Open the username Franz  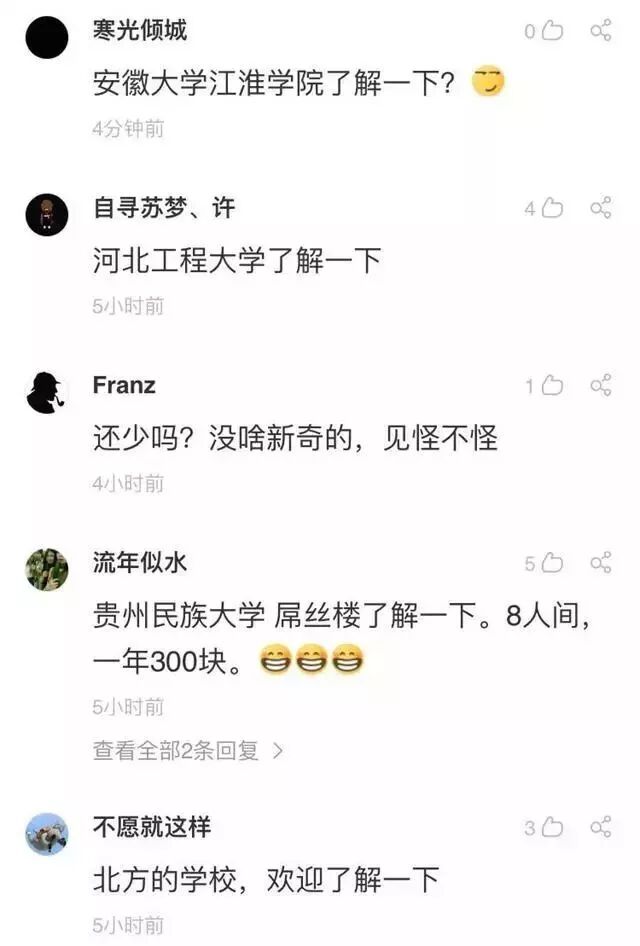(x=124, y=385)
